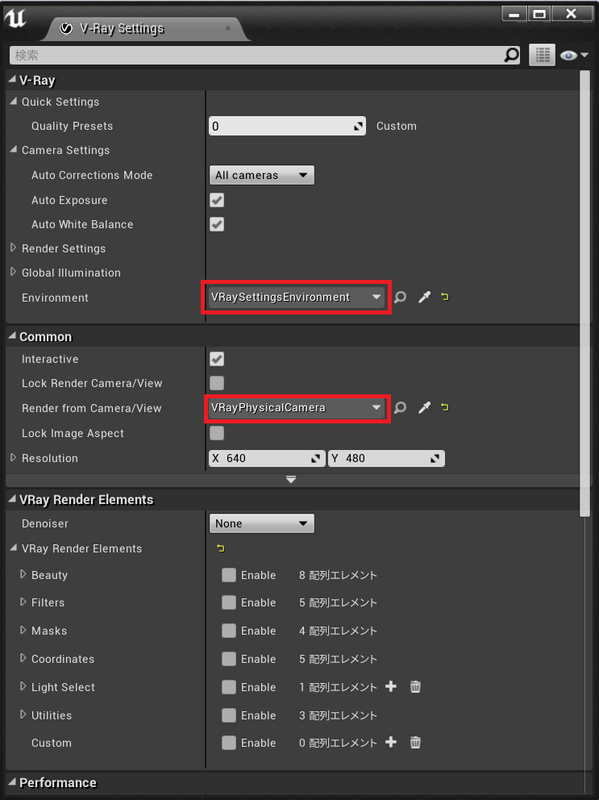This screenshot has width=599, height=800.
Task: Expand the Global Illumination section
Action: [x=13, y=272]
